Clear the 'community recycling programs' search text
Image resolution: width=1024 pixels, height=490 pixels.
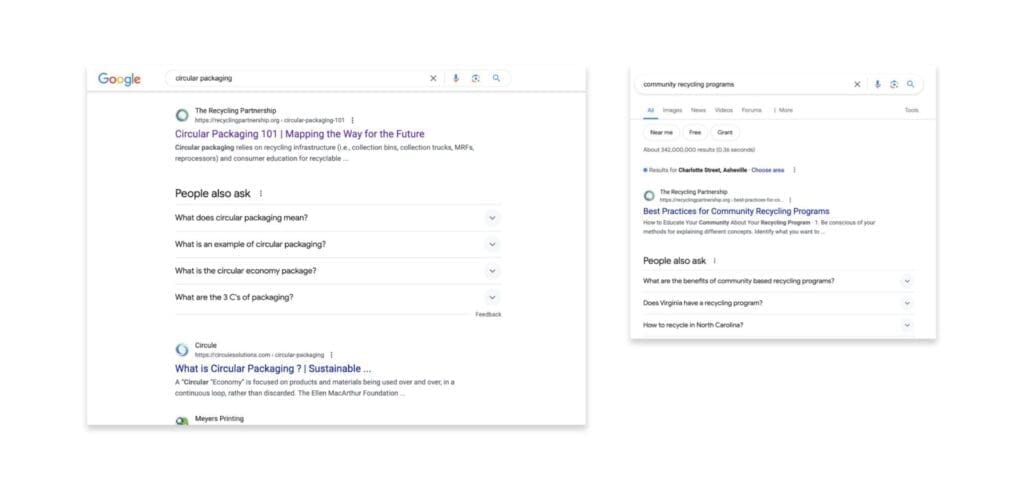[857, 84]
